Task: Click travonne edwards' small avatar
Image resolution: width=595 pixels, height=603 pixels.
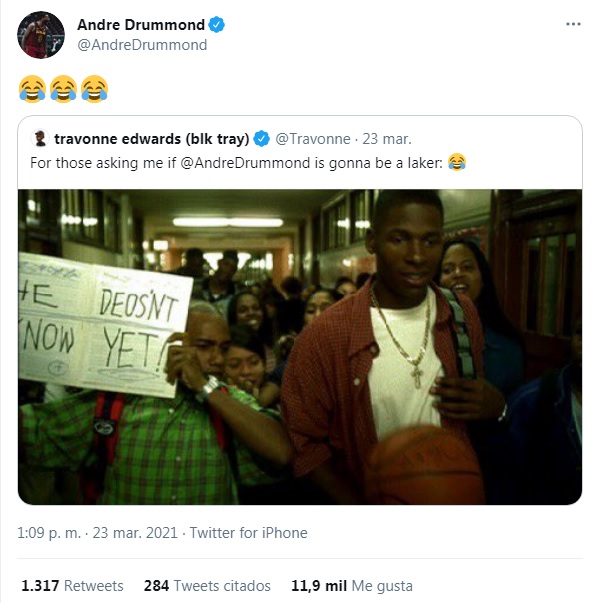Action: click(x=40, y=138)
